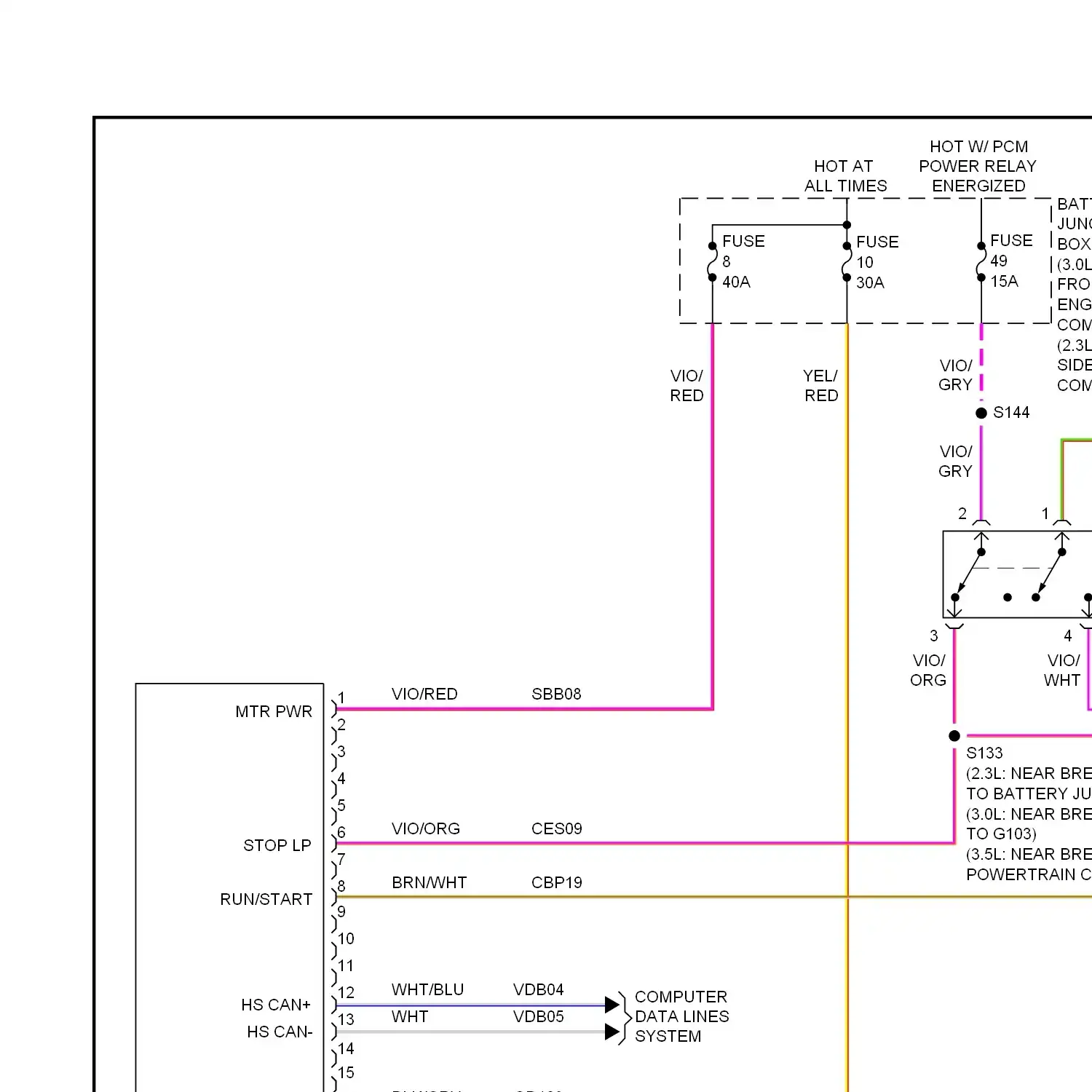Select the BRN/WHT wire label at pin 8
The width and height of the screenshot is (1092, 1092).
click(430, 882)
